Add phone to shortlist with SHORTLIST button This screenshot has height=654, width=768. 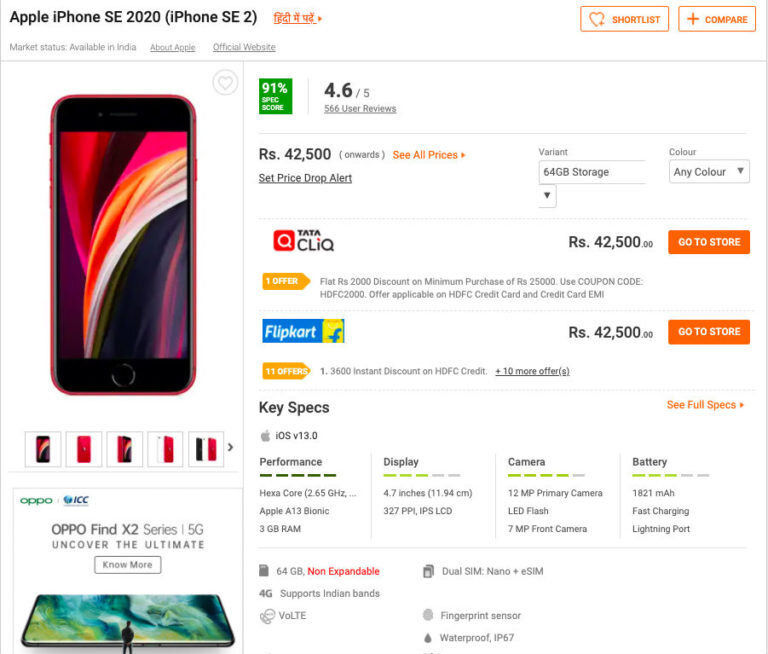coord(624,19)
